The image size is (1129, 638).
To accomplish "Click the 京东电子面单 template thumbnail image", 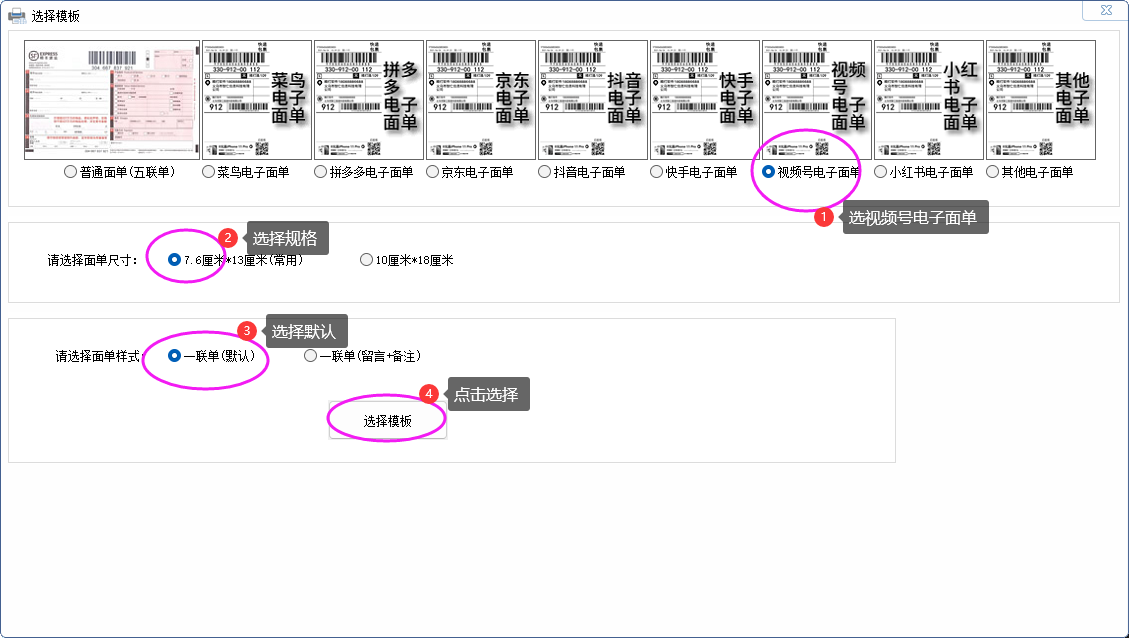I will coord(480,100).
